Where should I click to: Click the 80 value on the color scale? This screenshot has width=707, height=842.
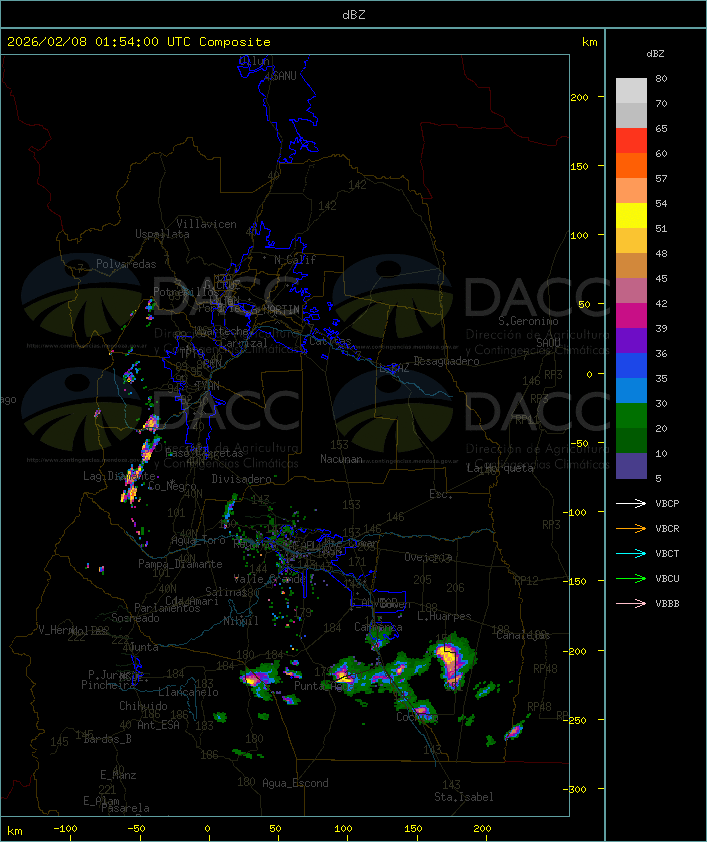pos(661,78)
